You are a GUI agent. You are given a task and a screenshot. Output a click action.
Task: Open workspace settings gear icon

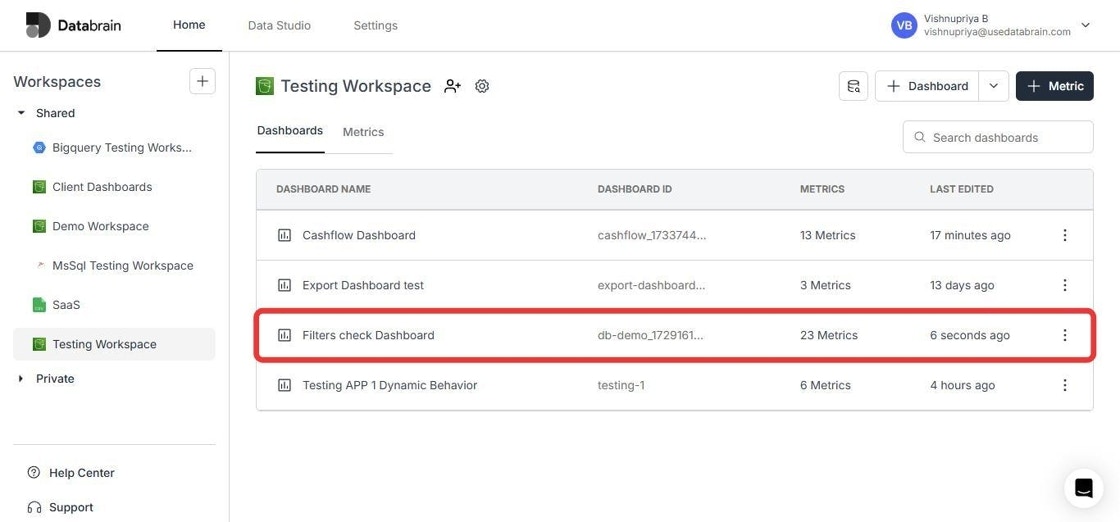click(x=482, y=86)
